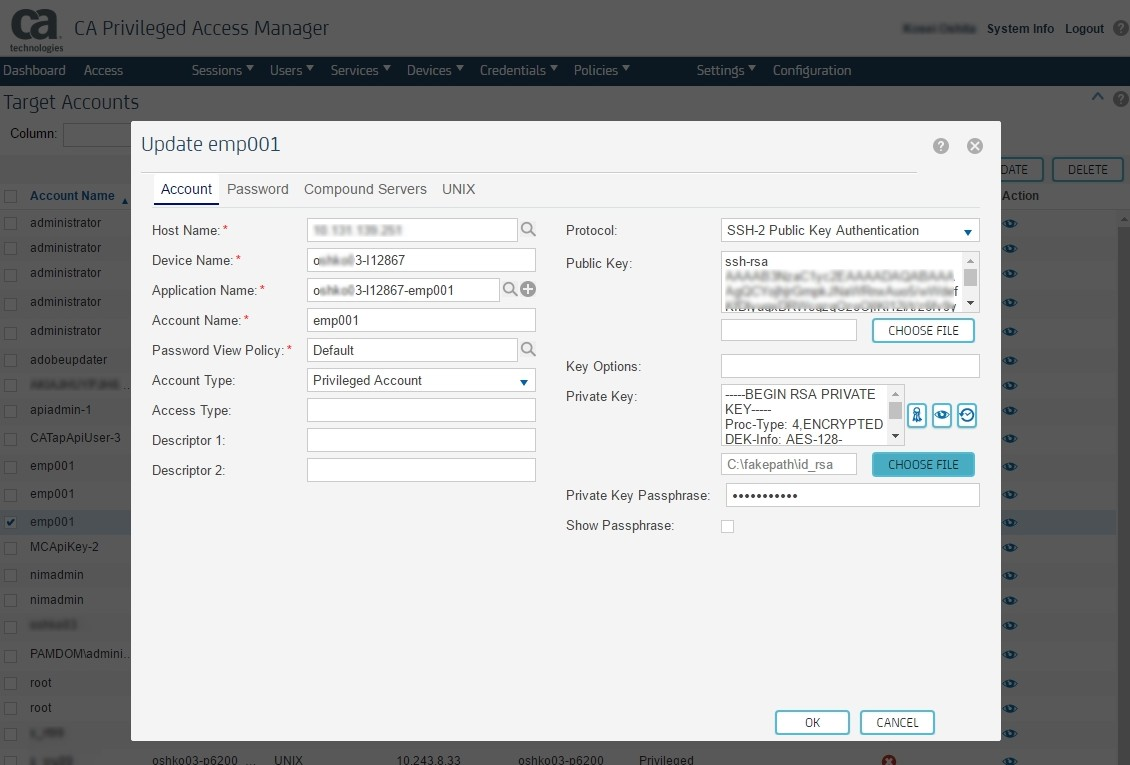
Task: Click the plus icon to add application
Action: pos(529,290)
